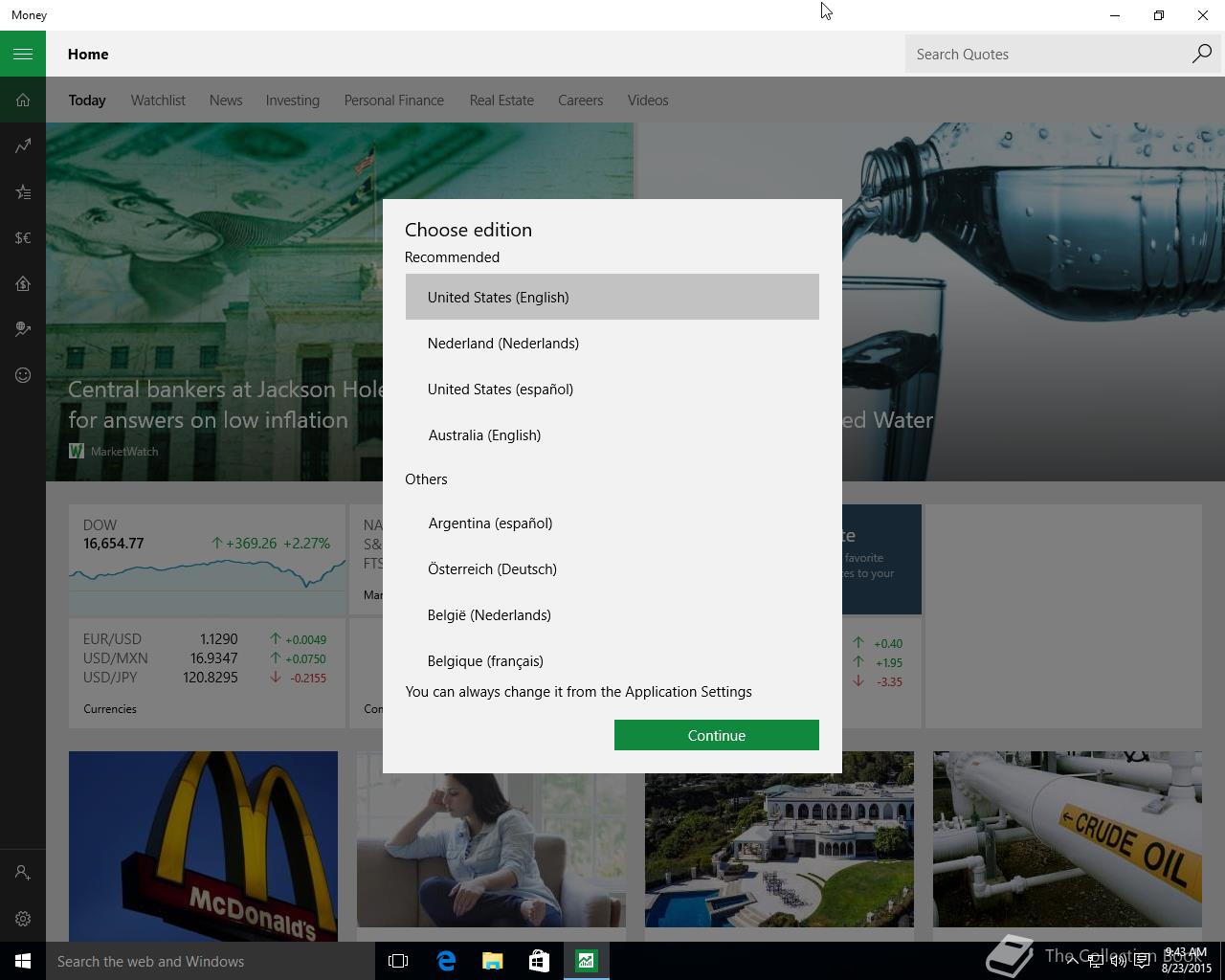Switch to the Real Estate tab
The width and height of the screenshot is (1225, 980).
[501, 100]
